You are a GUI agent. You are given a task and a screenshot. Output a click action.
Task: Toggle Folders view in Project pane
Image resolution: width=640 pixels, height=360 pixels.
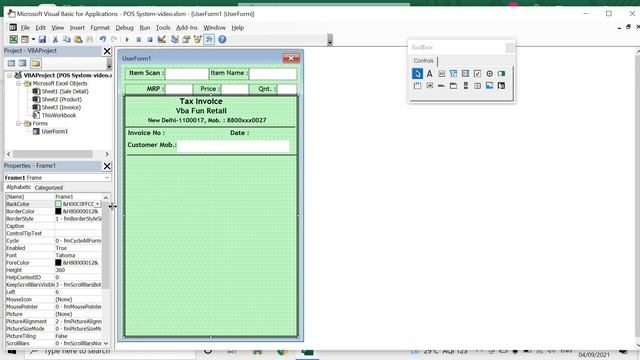[x=36, y=64]
